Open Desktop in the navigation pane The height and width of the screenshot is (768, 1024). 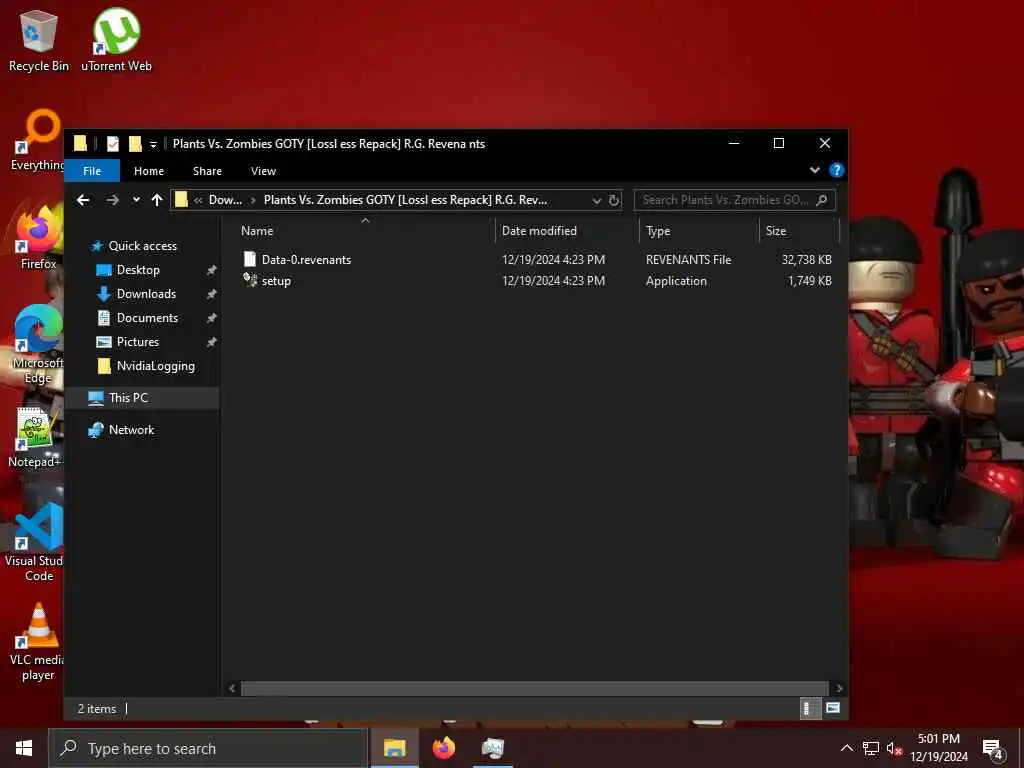tap(138, 270)
